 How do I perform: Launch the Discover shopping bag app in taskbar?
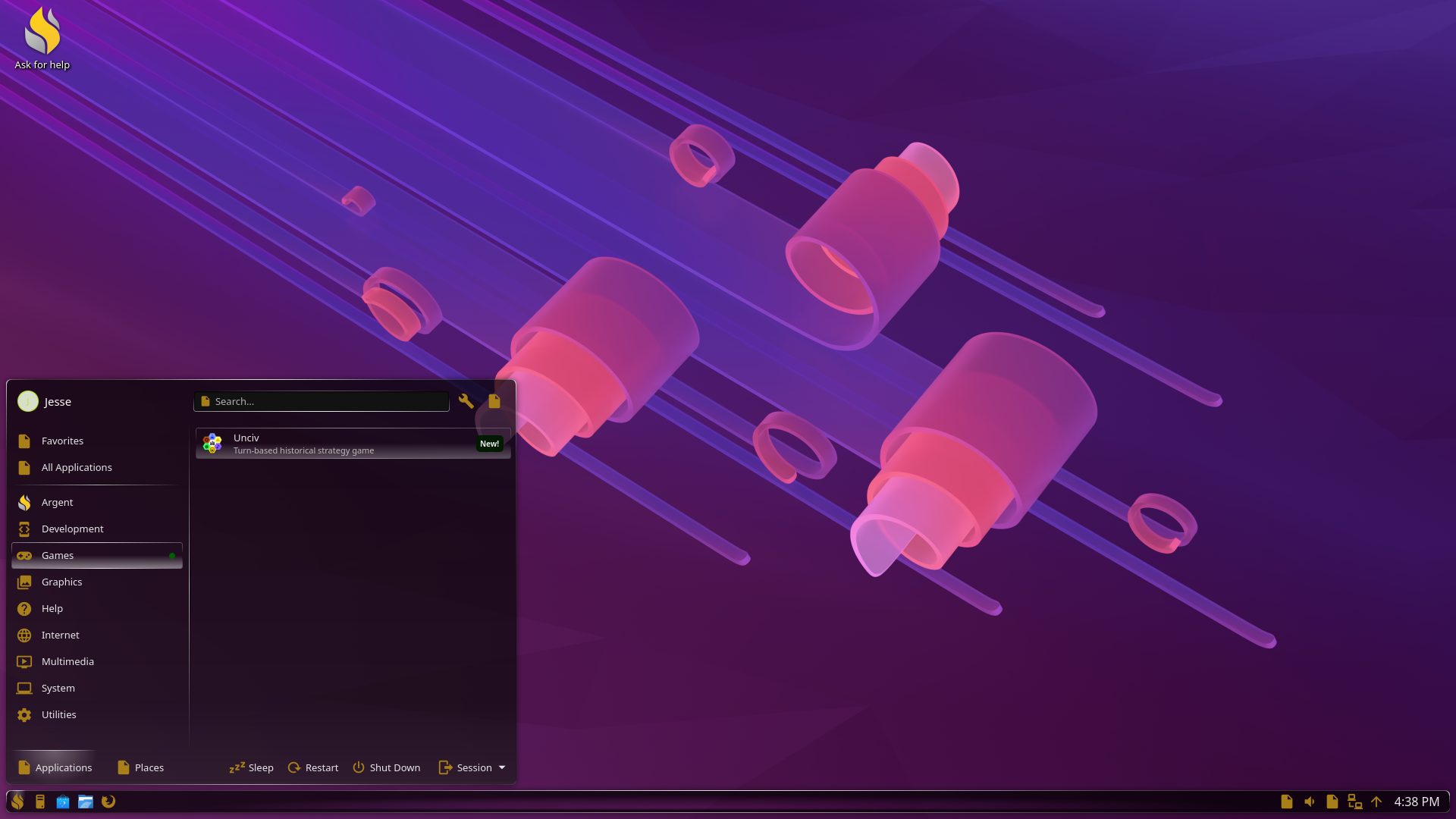point(63,802)
